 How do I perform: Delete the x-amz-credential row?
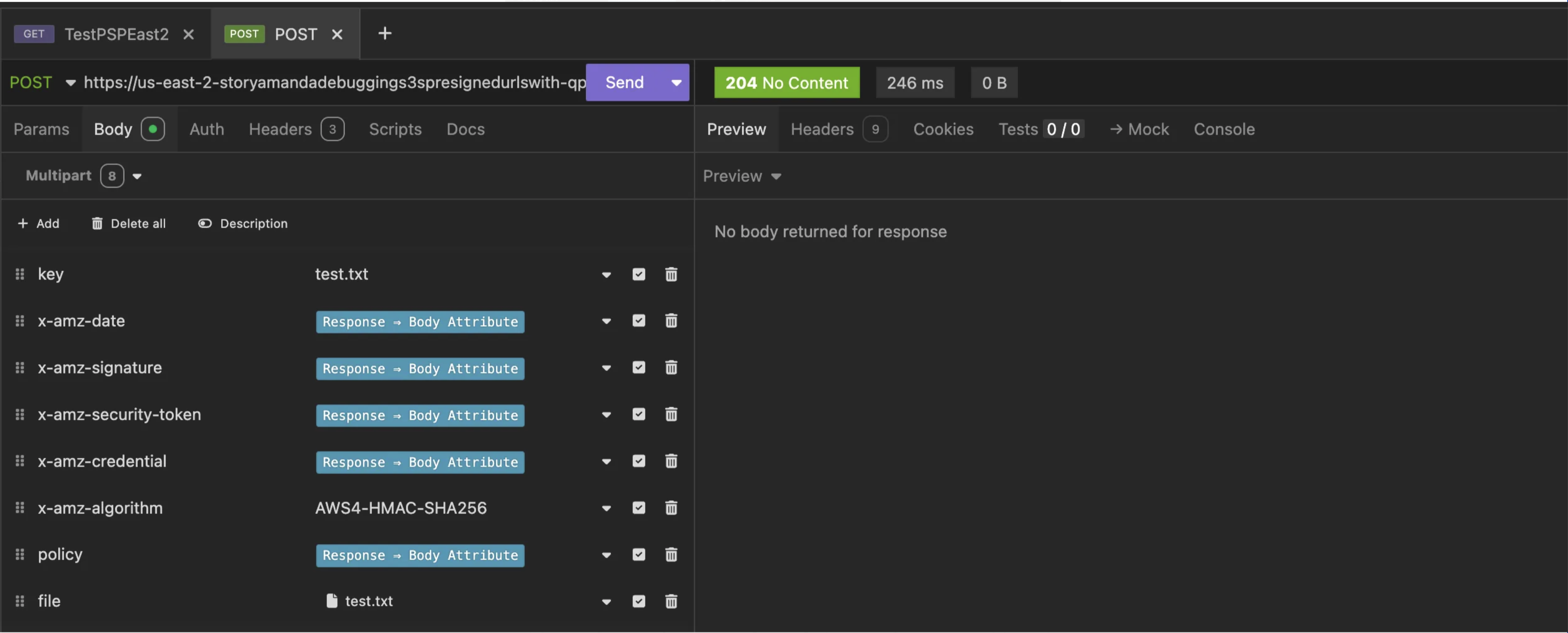[x=671, y=461]
